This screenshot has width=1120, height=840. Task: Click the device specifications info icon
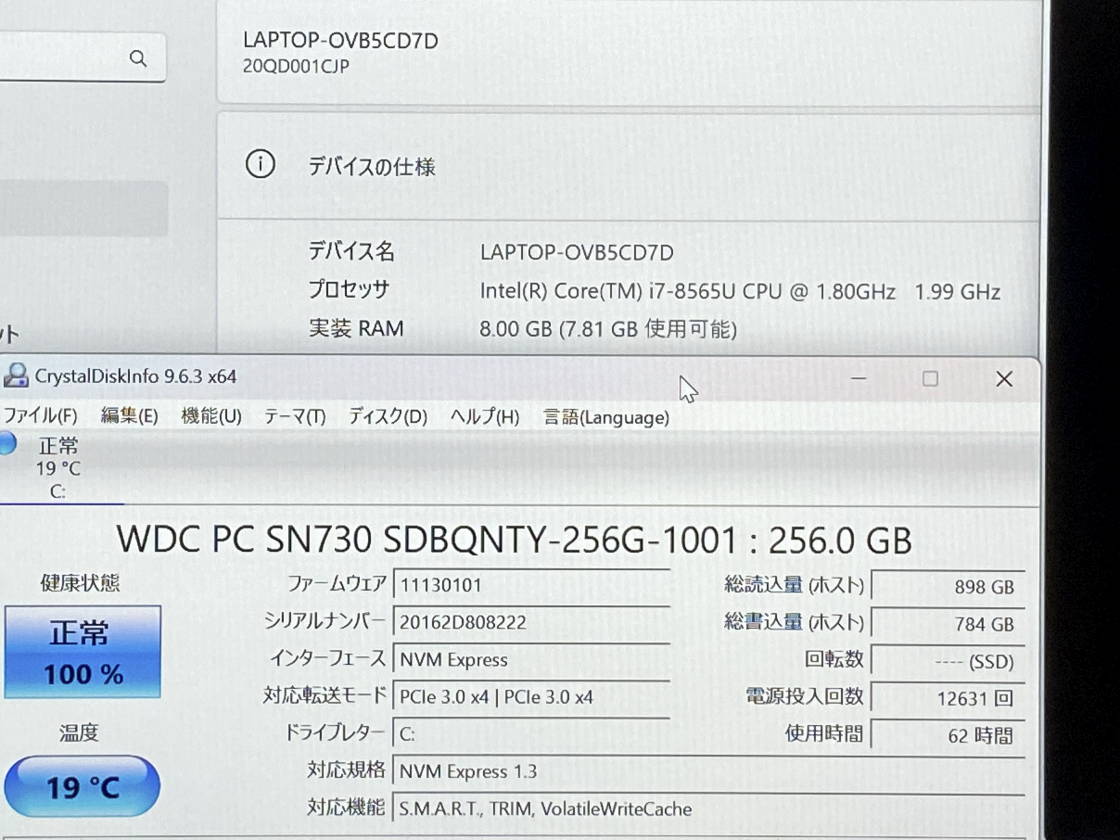260,165
